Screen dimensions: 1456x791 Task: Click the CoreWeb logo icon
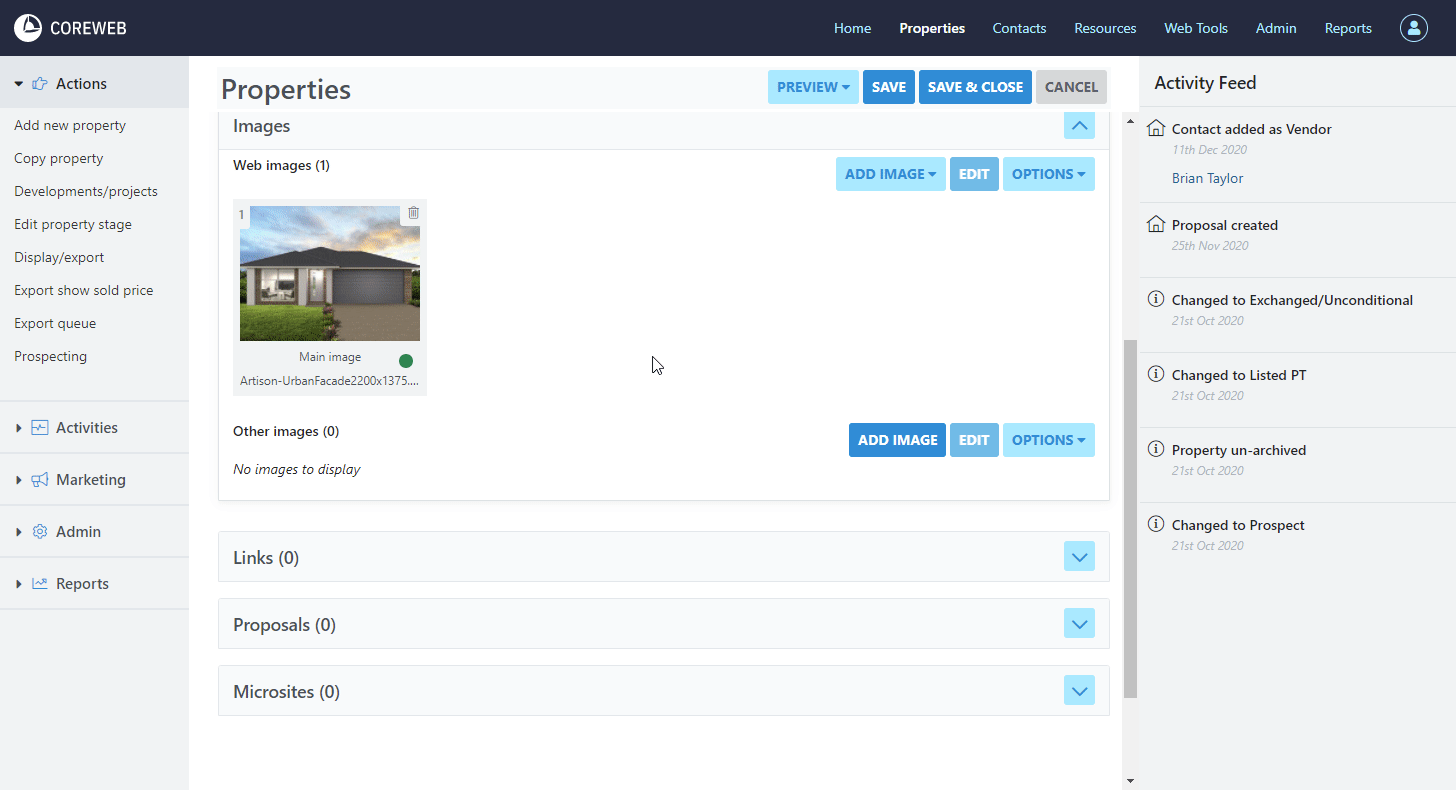[x=28, y=28]
